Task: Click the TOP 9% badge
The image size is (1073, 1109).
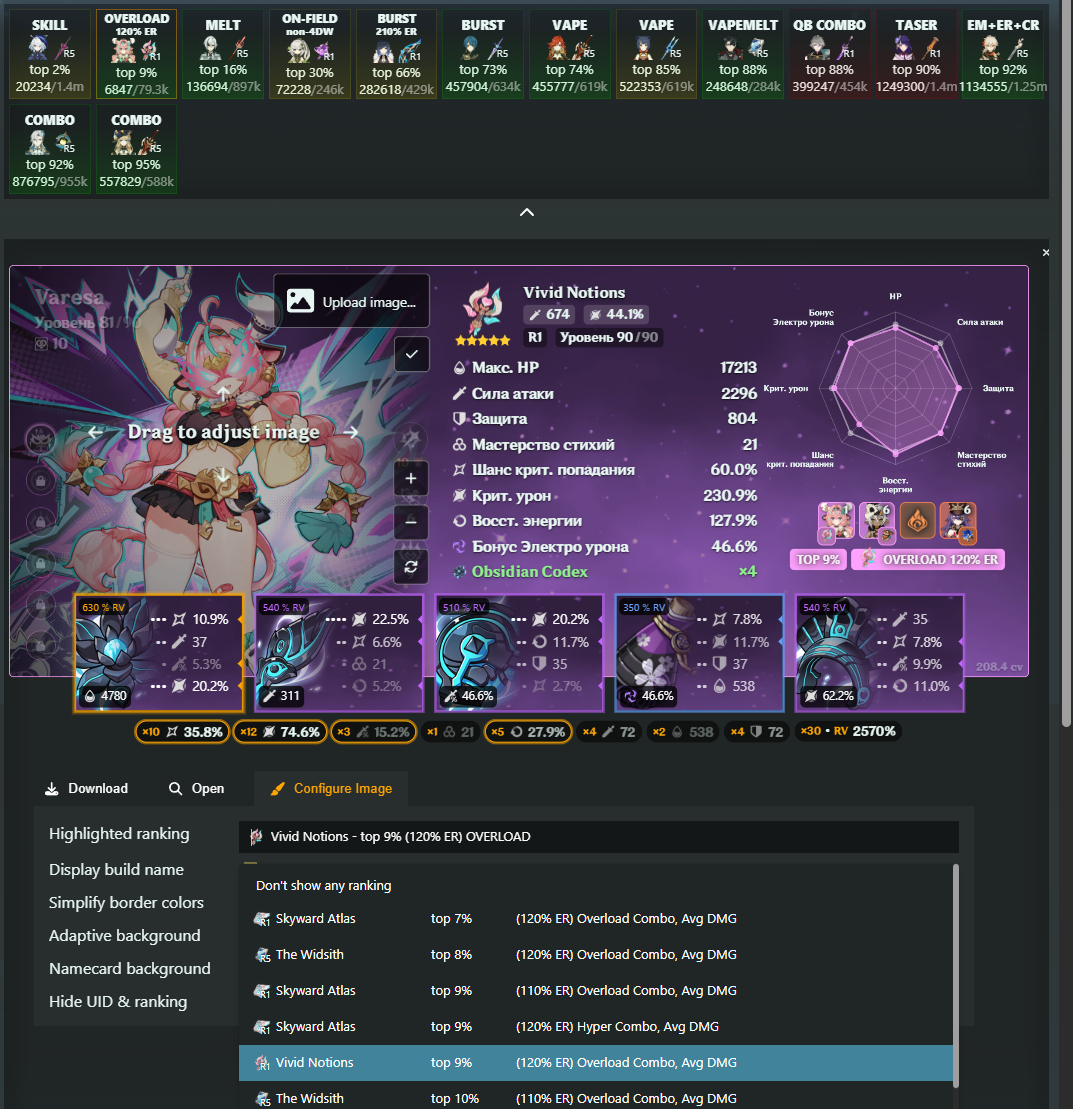Action: tap(818, 559)
